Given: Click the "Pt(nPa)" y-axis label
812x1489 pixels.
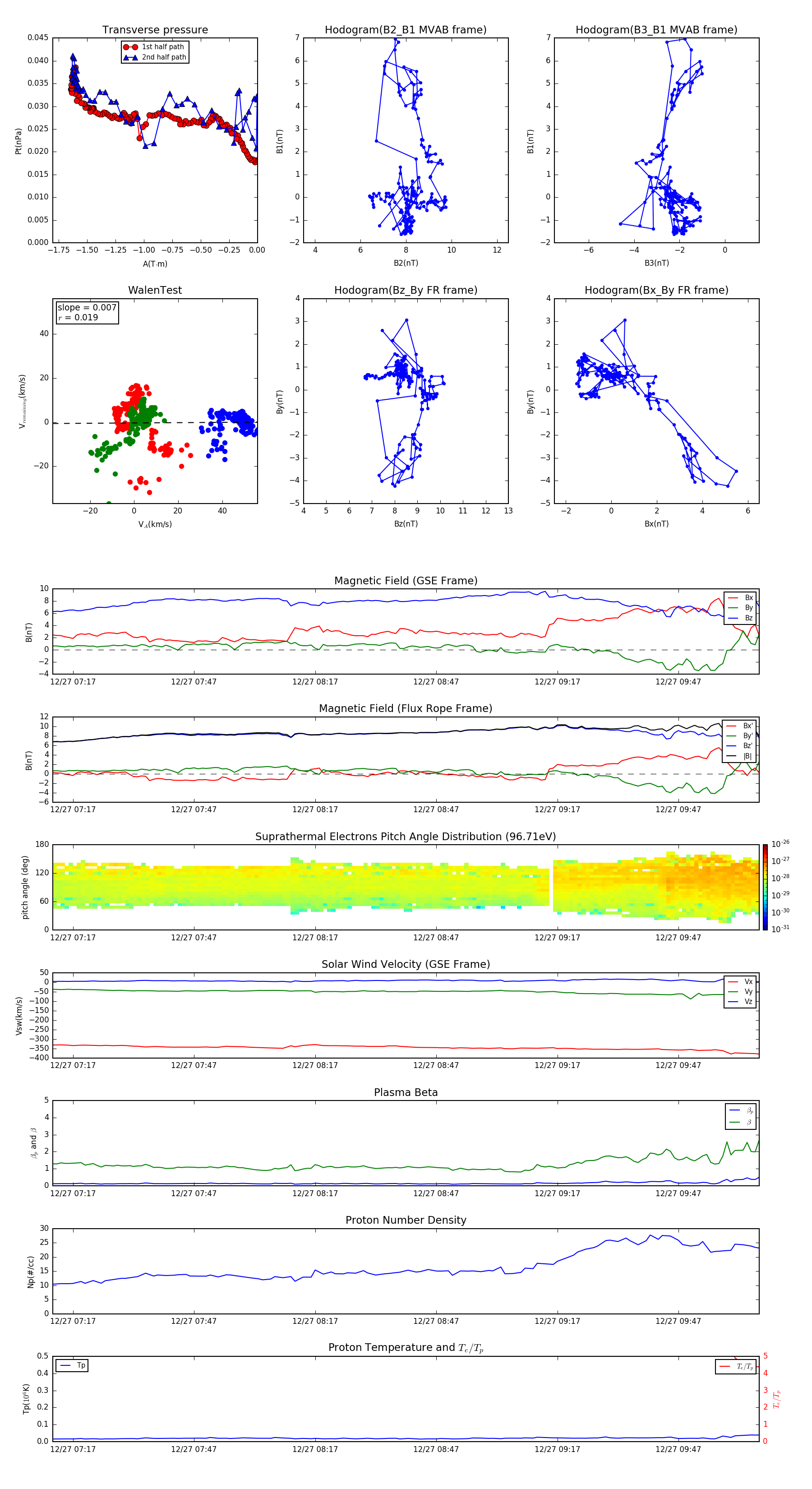Looking at the screenshot, I should click(x=18, y=140).
